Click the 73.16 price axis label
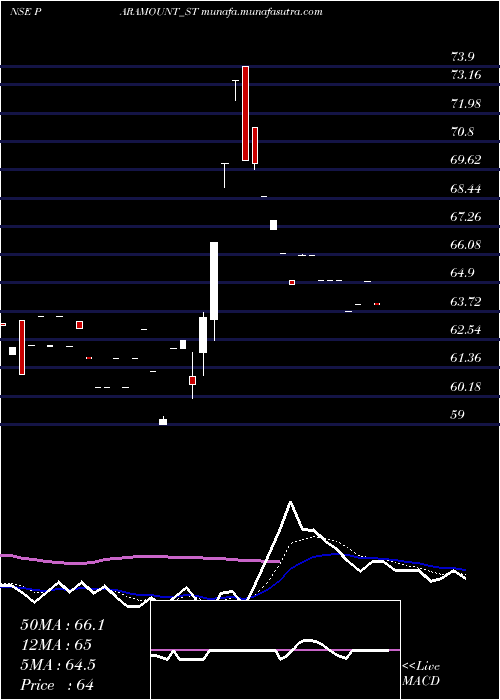 click(x=466, y=75)
